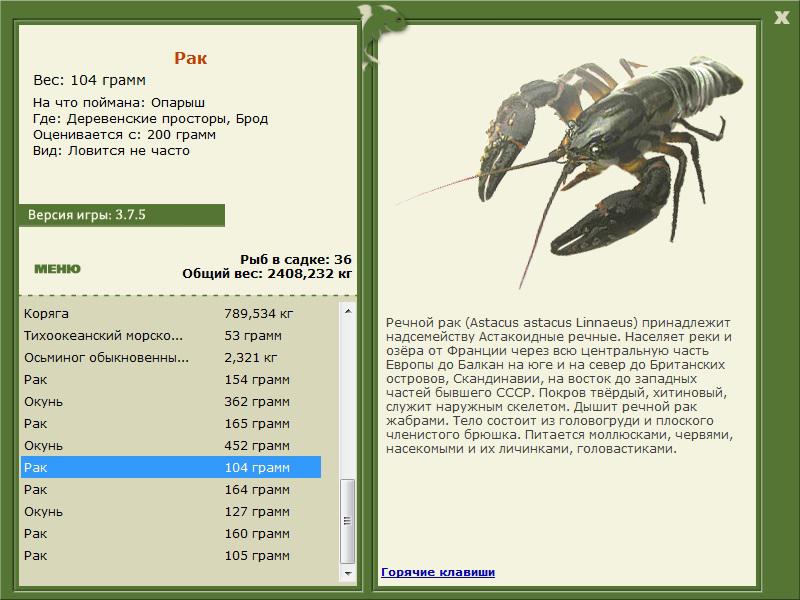The image size is (800, 600).
Task: Select the Рак 105 грамм row
Action: (x=170, y=555)
